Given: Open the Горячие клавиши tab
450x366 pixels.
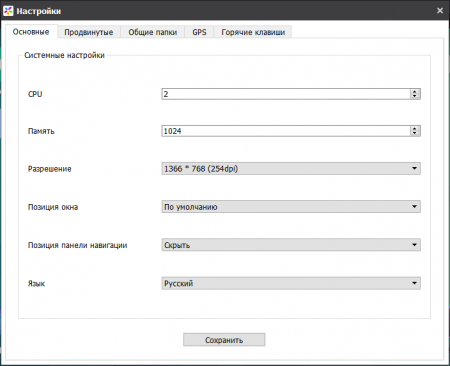Looking at the screenshot, I should (x=253, y=32).
